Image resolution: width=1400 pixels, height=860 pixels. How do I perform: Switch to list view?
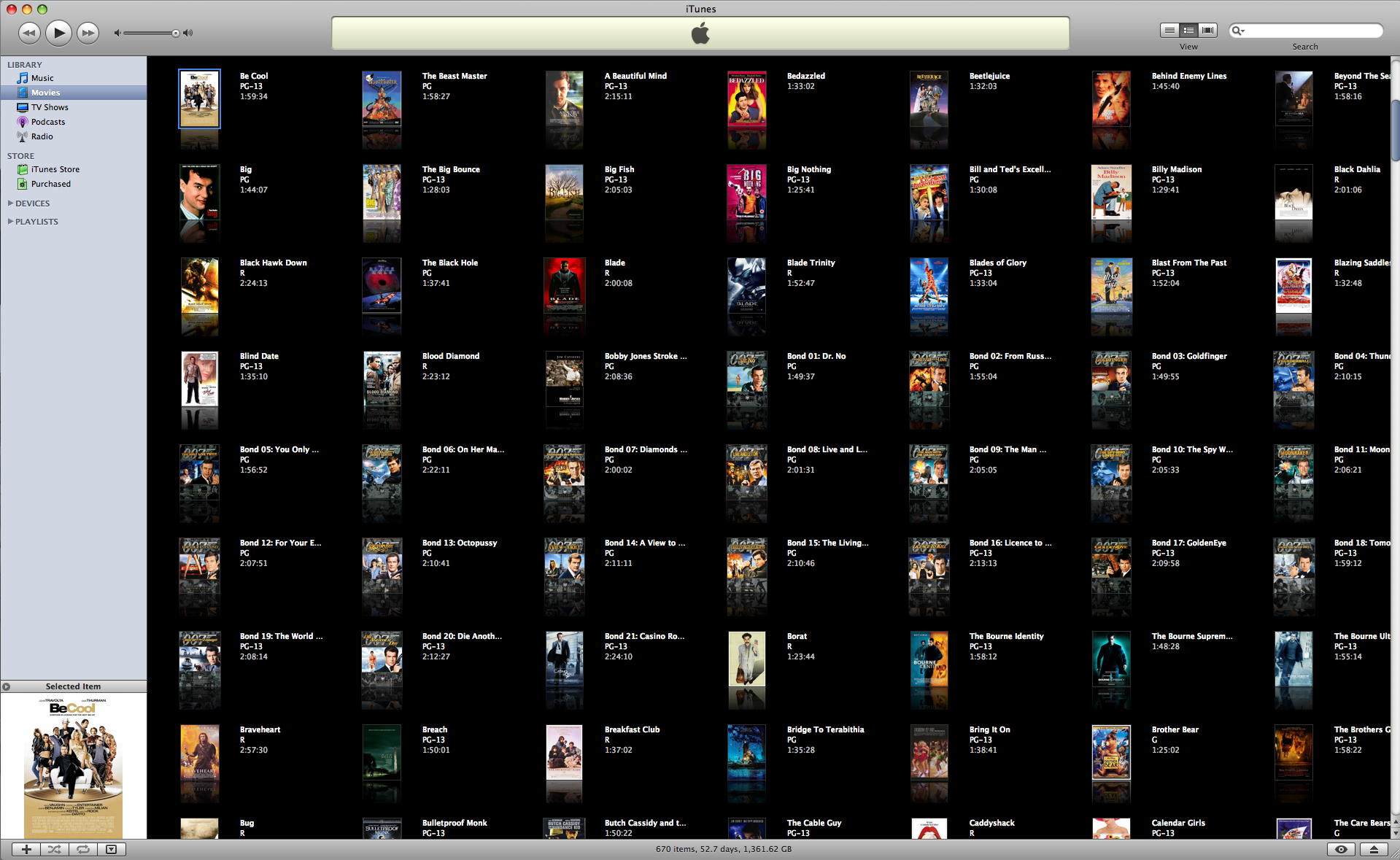click(x=1169, y=30)
